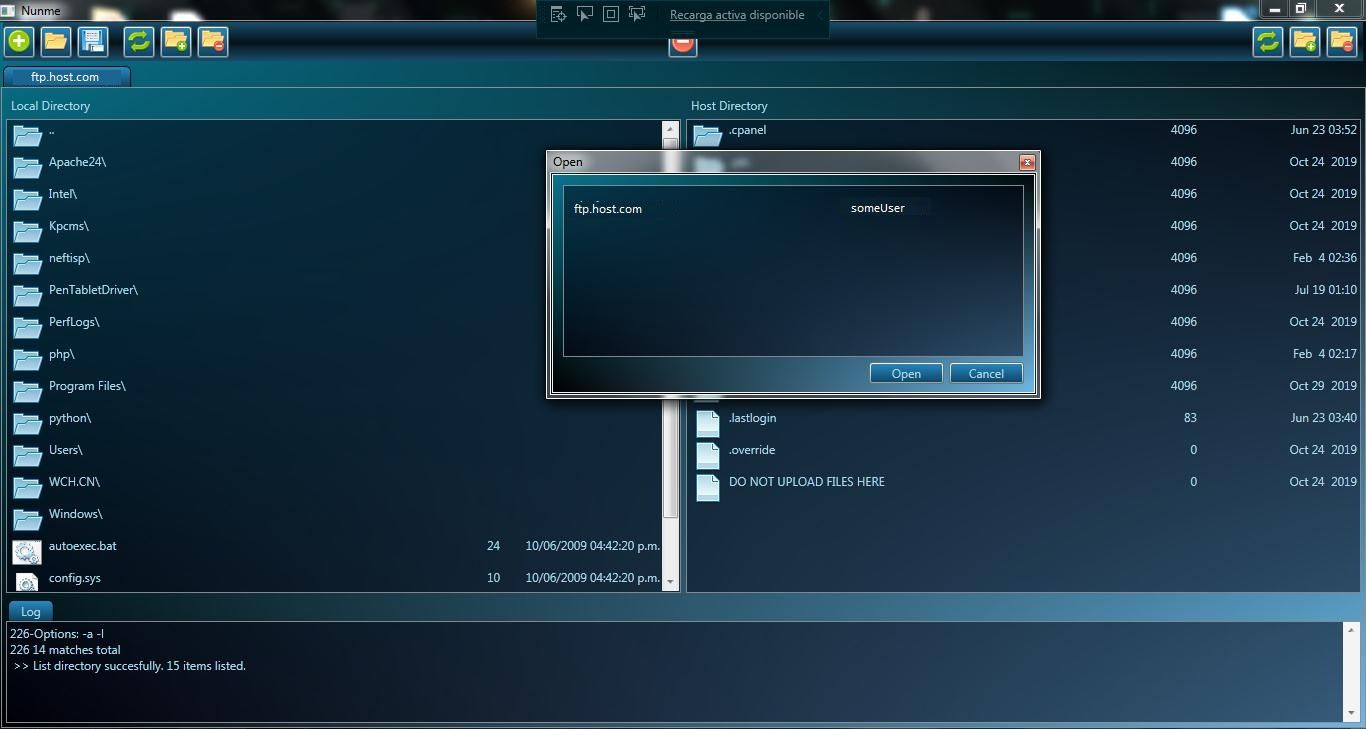Click the autoexec.bat file icon
The image size is (1366, 729).
tap(27, 550)
